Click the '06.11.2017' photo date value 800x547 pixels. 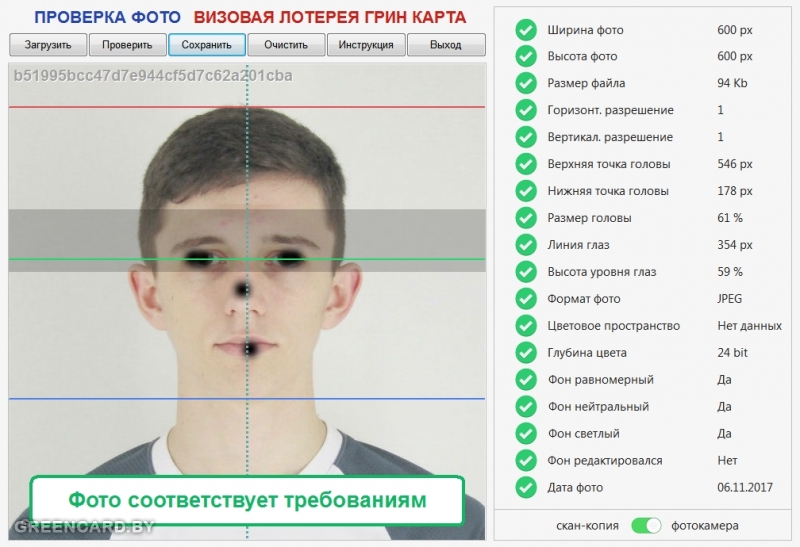coord(745,487)
